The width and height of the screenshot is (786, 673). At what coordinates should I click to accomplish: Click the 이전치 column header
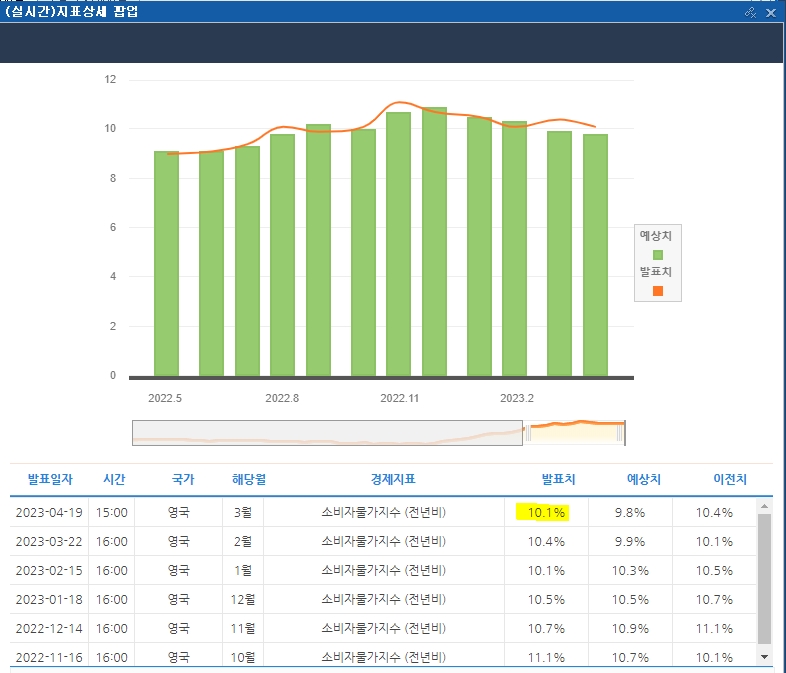[730, 479]
